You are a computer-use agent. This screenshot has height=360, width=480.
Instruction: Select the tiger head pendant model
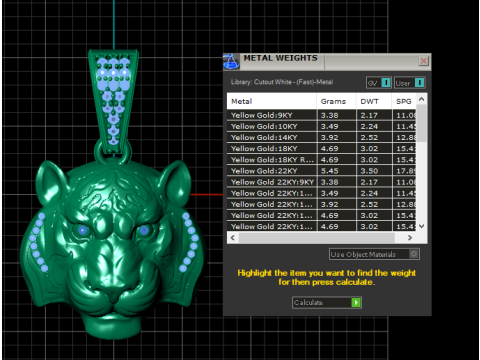113,250
